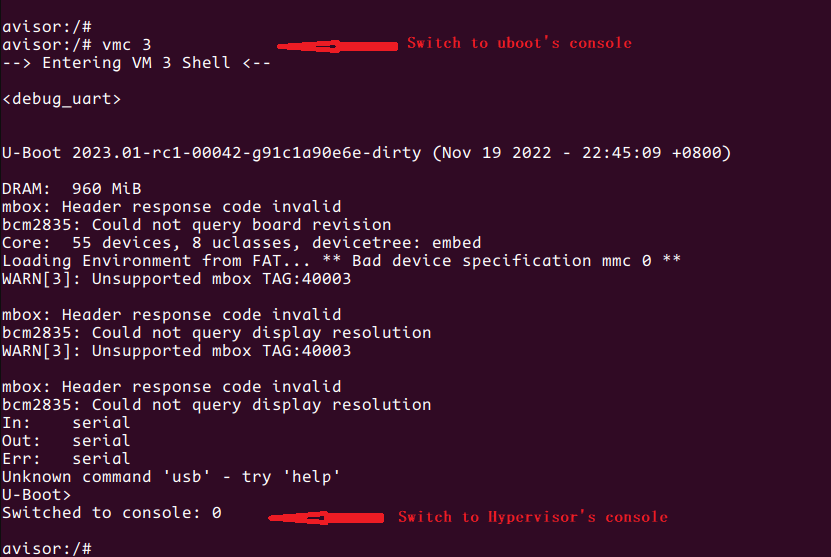Click the red arrow beside 'Switched to console'
Image resolution: width=831 pixels, height=557 pixels.
point(326,517)
